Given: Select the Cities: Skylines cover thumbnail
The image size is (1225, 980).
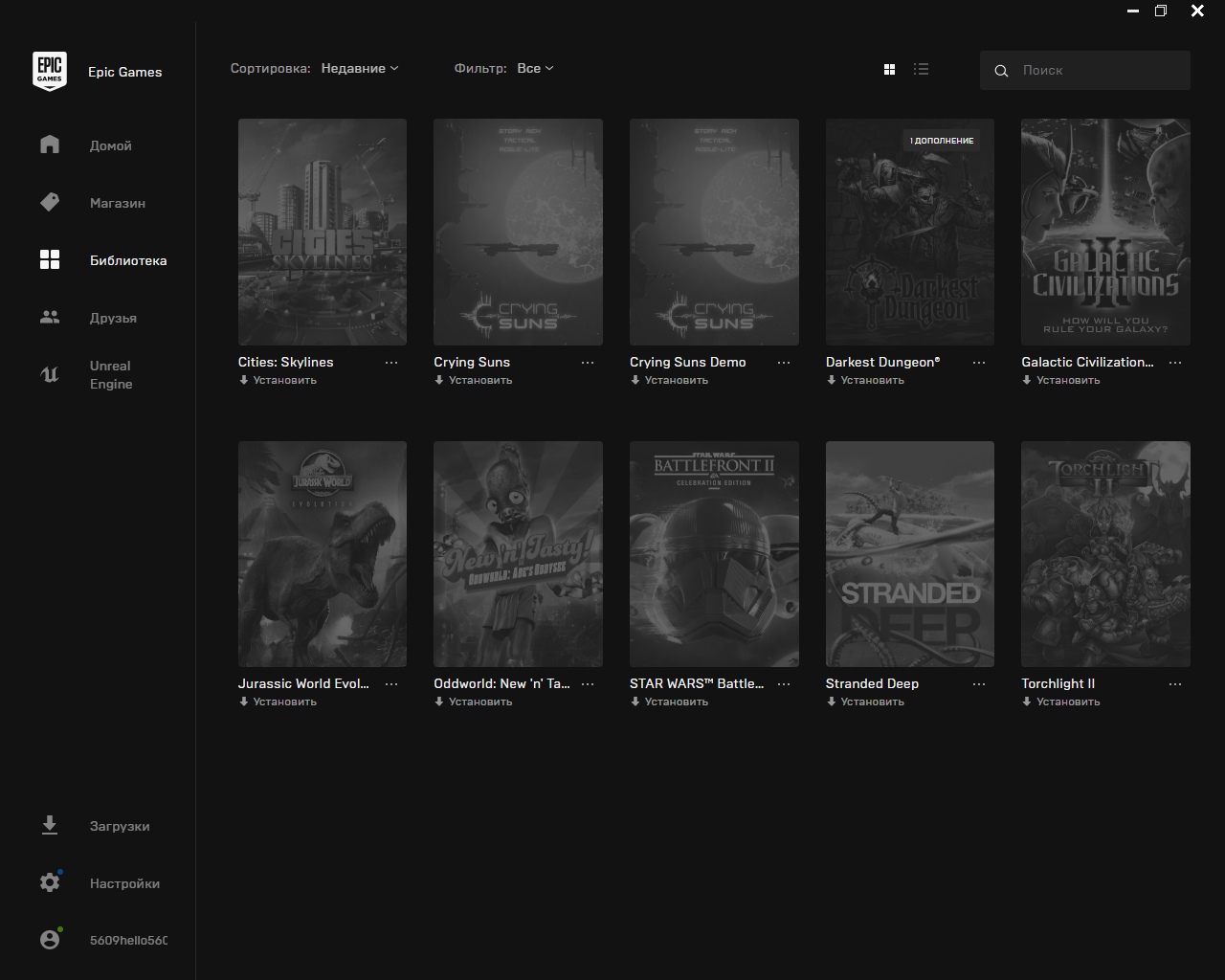Looking at the screenshot, I should point(323,232).
